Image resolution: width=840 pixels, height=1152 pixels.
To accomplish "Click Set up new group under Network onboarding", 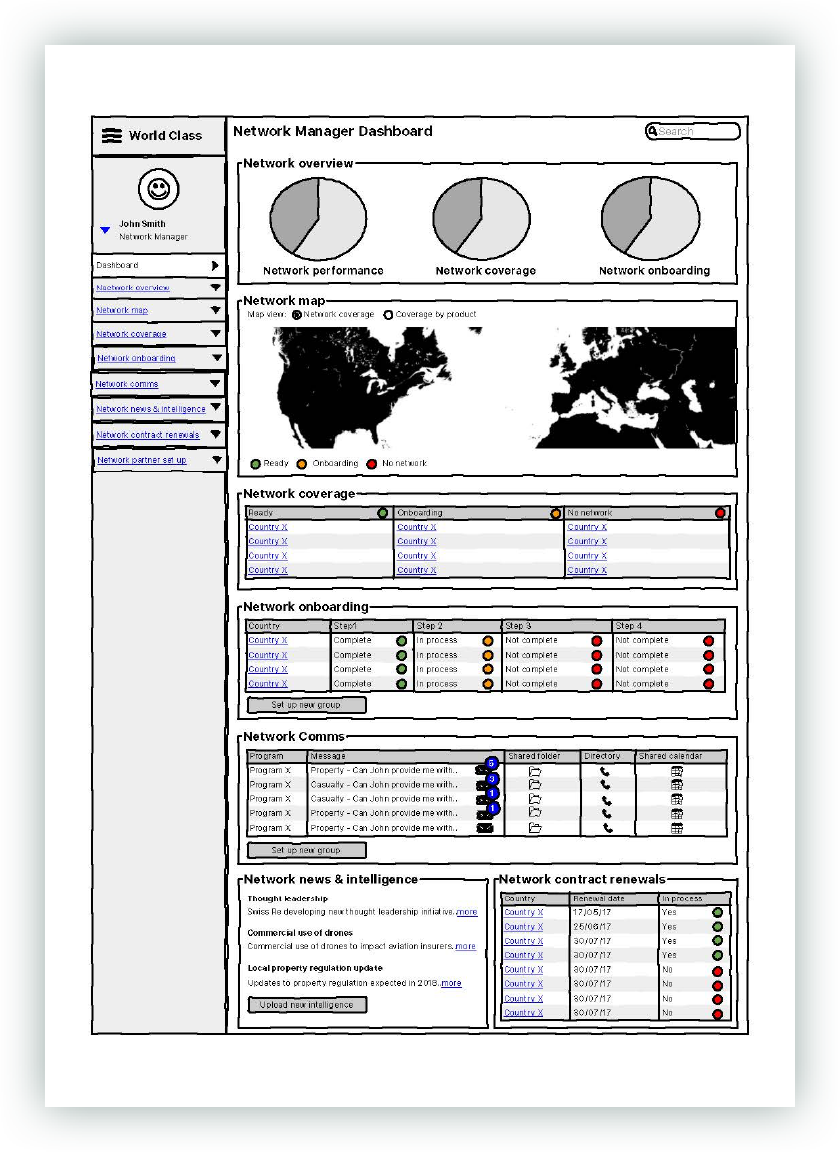I will click(306, 705).
